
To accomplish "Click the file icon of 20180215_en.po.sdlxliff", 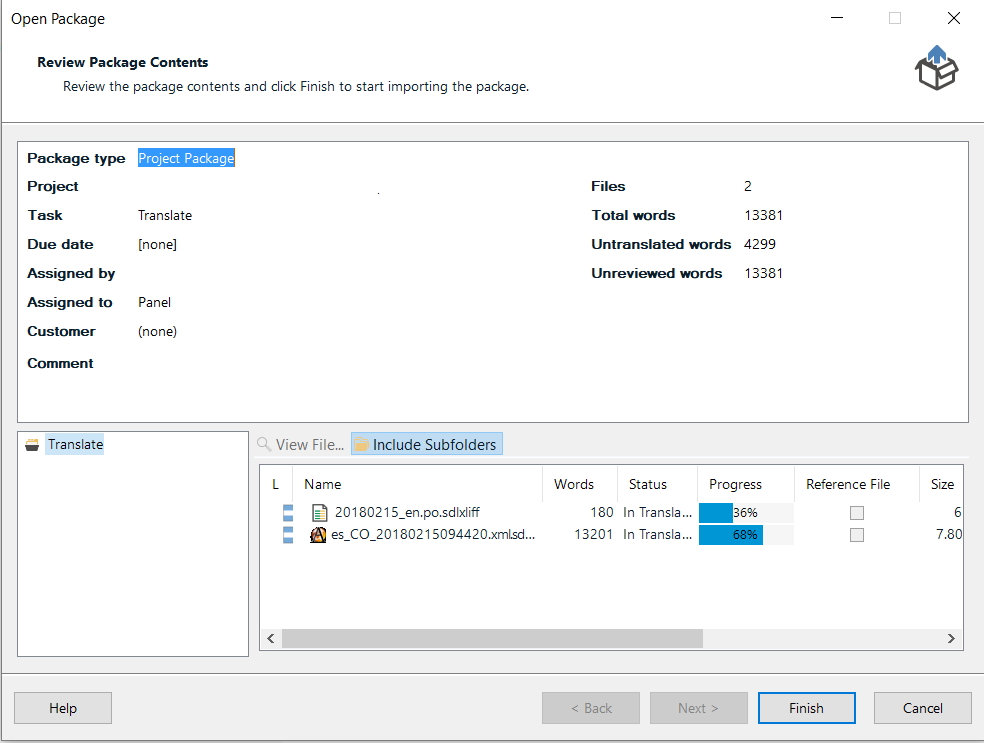I will [x=319, y=513].
